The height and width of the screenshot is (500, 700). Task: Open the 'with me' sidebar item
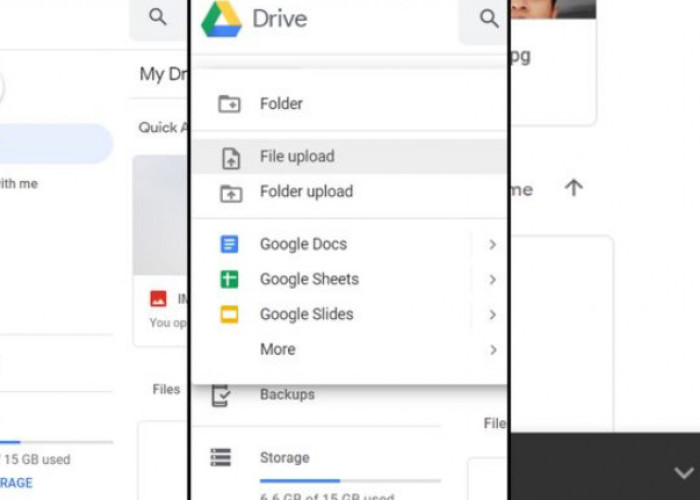pyautogui.click(x=19, y=183)
